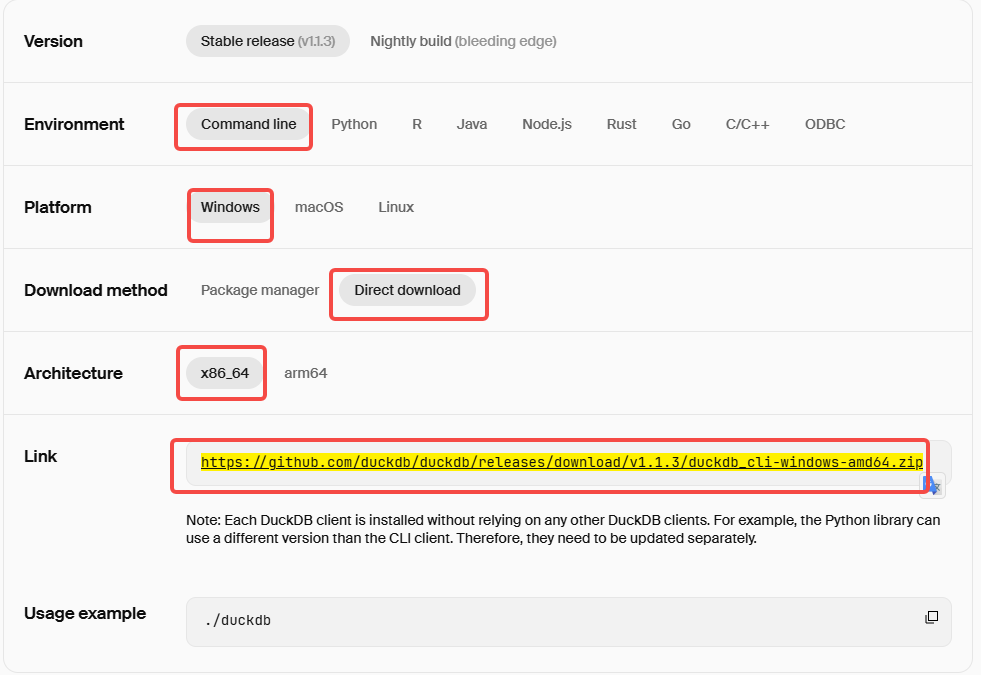Select Python as the environment
Image resolution: width=981 pixels, height=675 pixels.
pos(354,124)
